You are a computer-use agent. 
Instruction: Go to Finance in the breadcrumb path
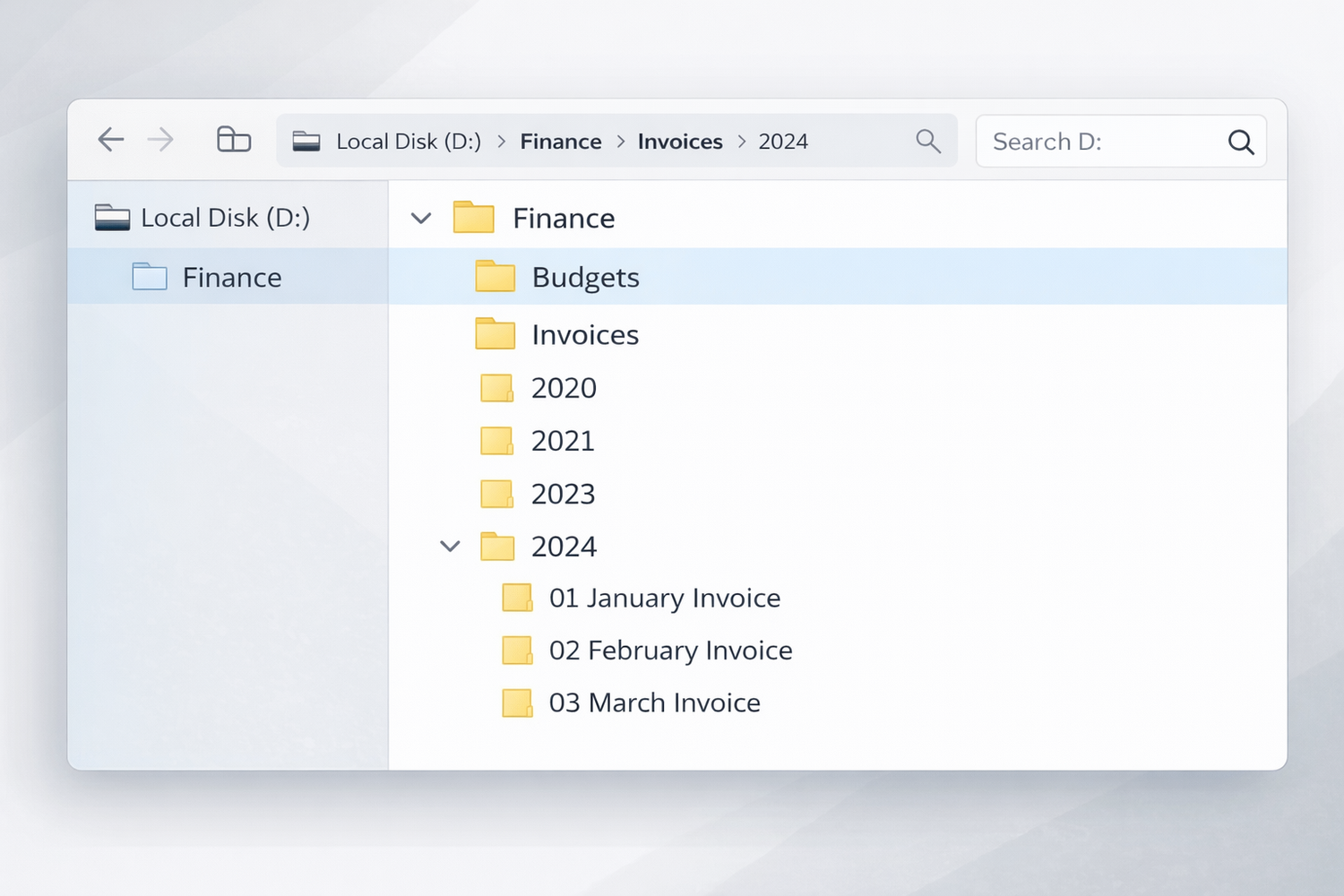[561, 142]
